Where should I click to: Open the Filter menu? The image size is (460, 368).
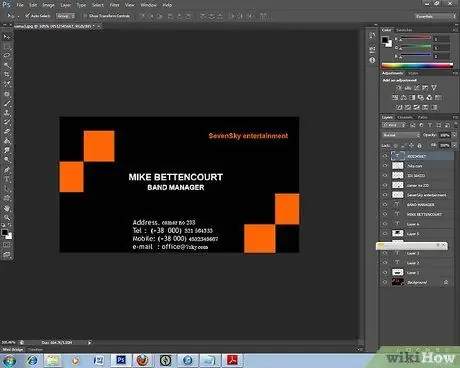tap(114, 5)
